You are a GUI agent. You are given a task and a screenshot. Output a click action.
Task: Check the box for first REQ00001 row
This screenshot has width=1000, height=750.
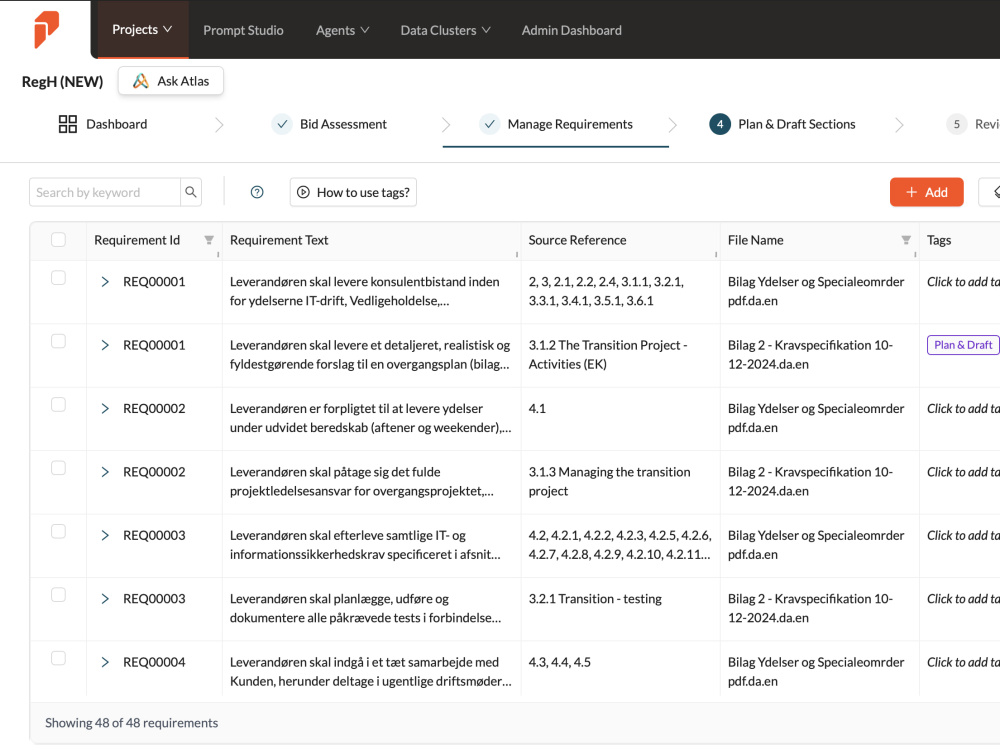click(x=58, y=278)
